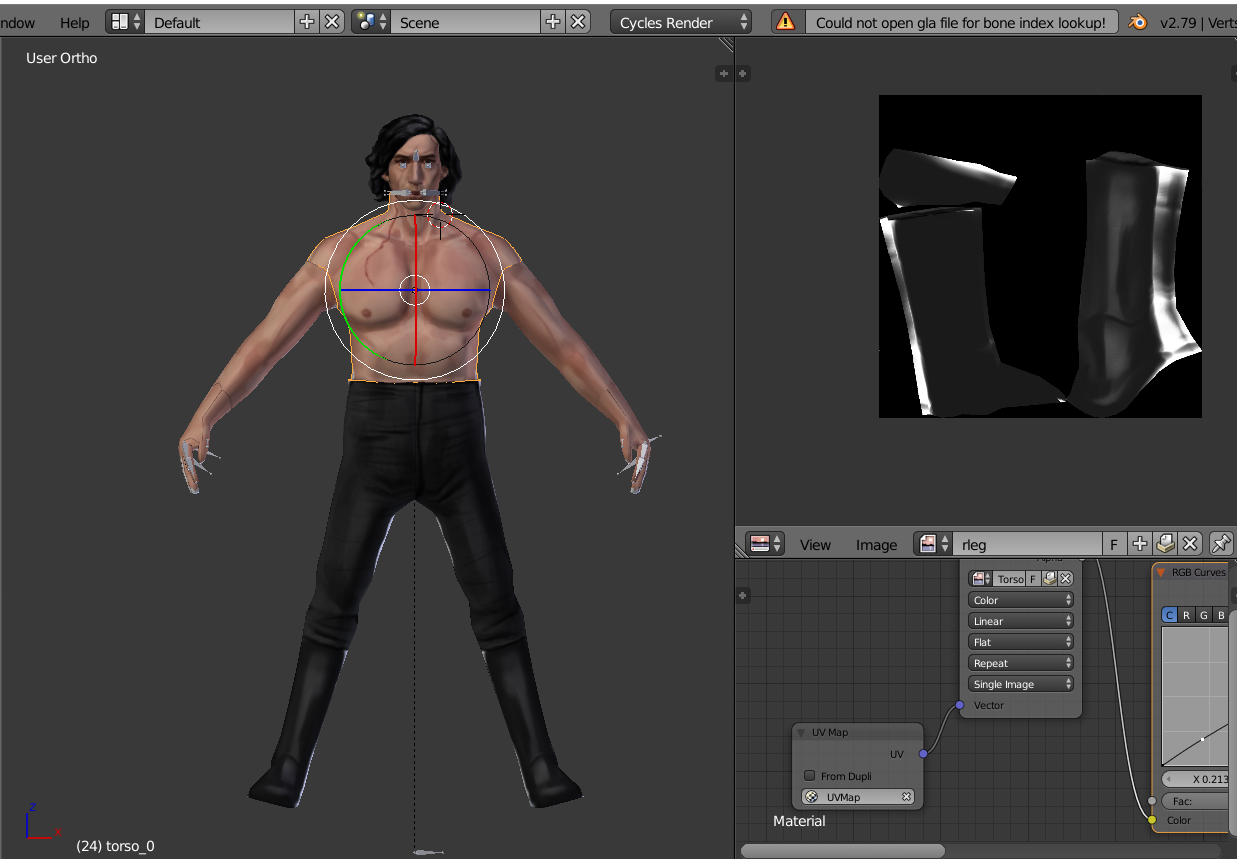This screenshot has width=1237, height=859.
Task: Open the Color space dropdown
Action: point(1021,600)
